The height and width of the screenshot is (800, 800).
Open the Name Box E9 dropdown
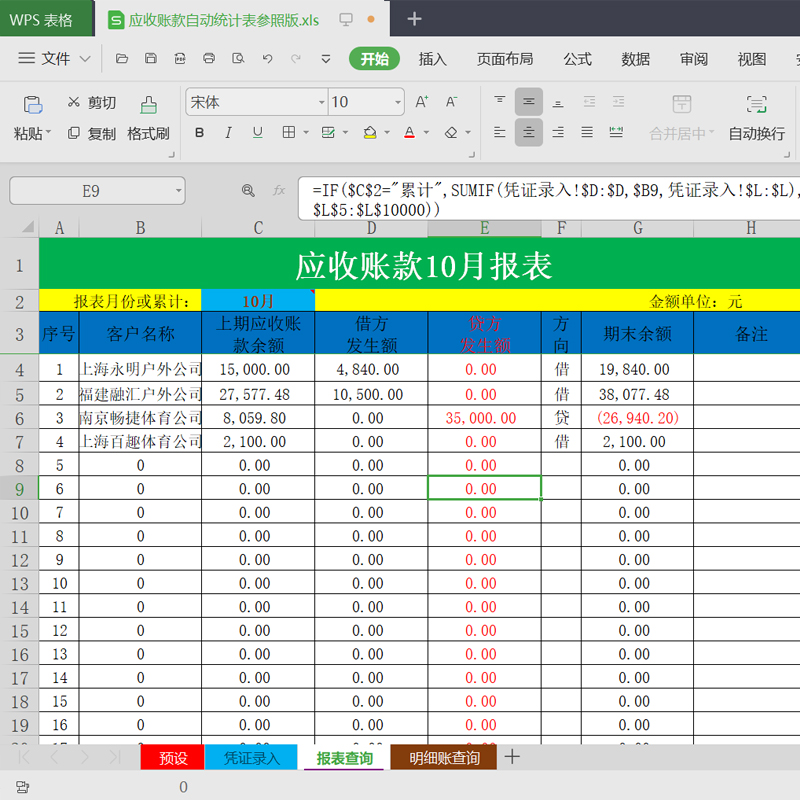tap(179, 191)
